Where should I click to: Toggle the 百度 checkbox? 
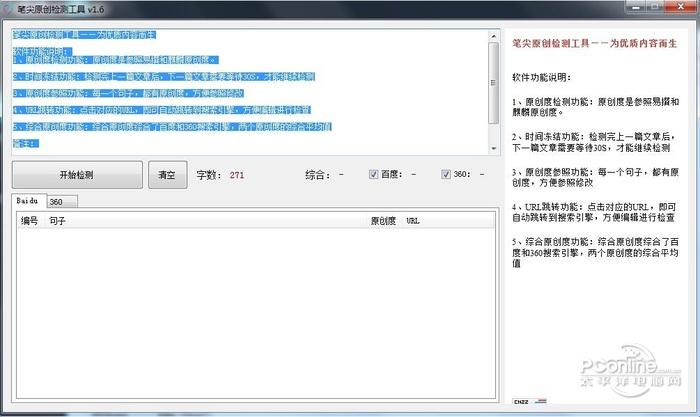coord(374,174)
